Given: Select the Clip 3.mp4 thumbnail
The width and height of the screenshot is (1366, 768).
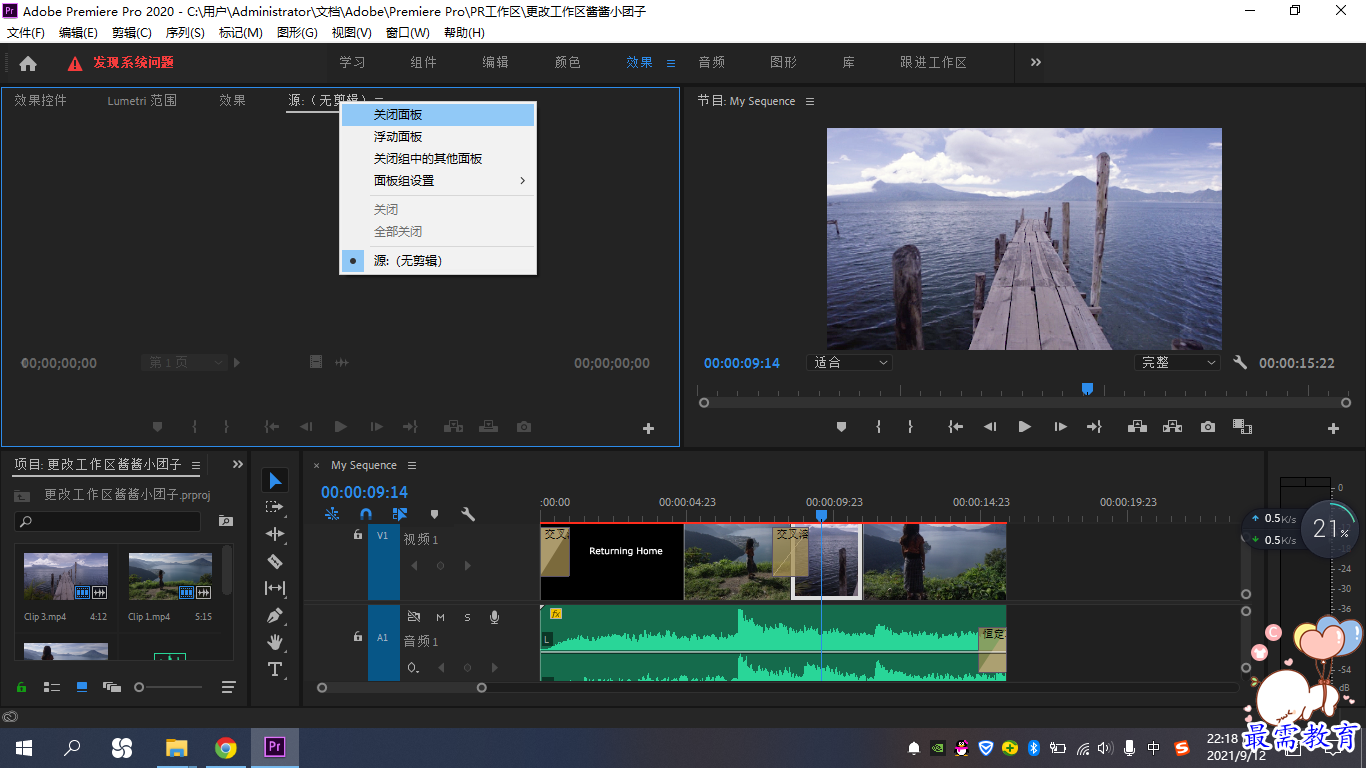Looking at the screenshot, I should point(66,576).
